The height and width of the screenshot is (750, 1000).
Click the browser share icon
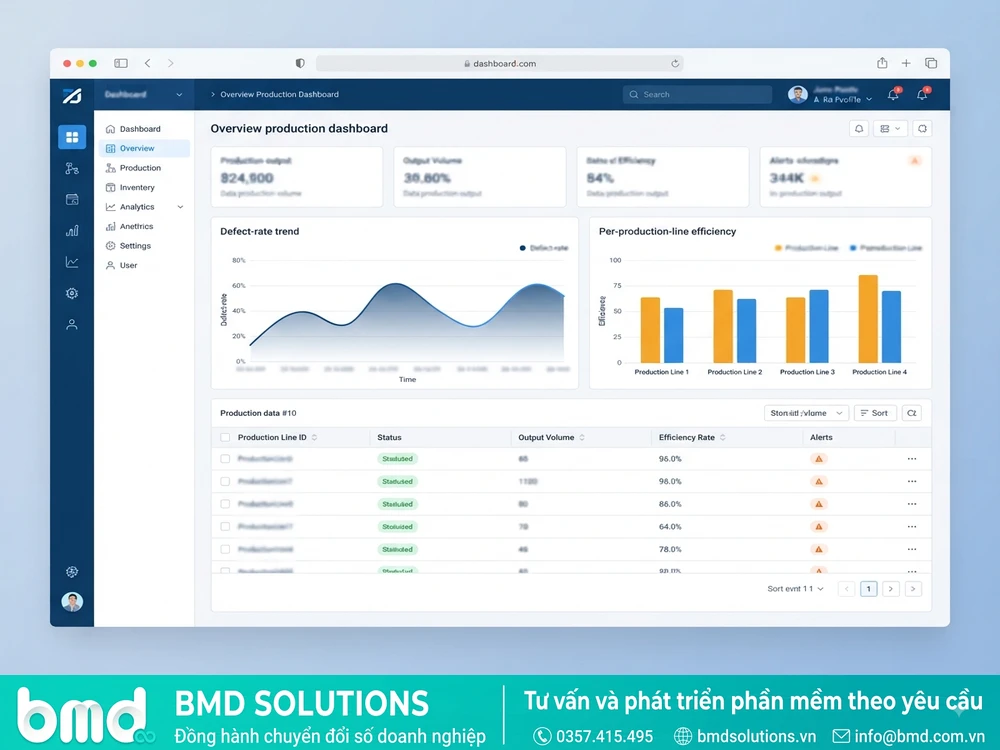click(x=882, y=62)
